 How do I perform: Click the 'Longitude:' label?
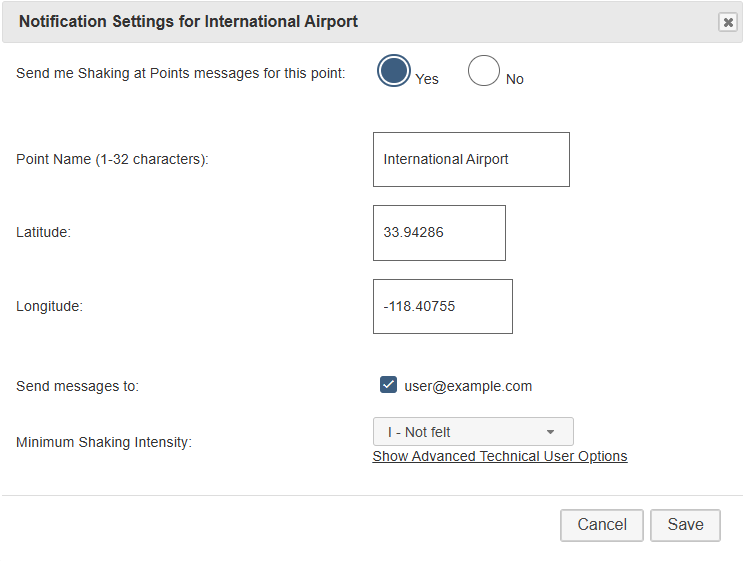[49, 306]
